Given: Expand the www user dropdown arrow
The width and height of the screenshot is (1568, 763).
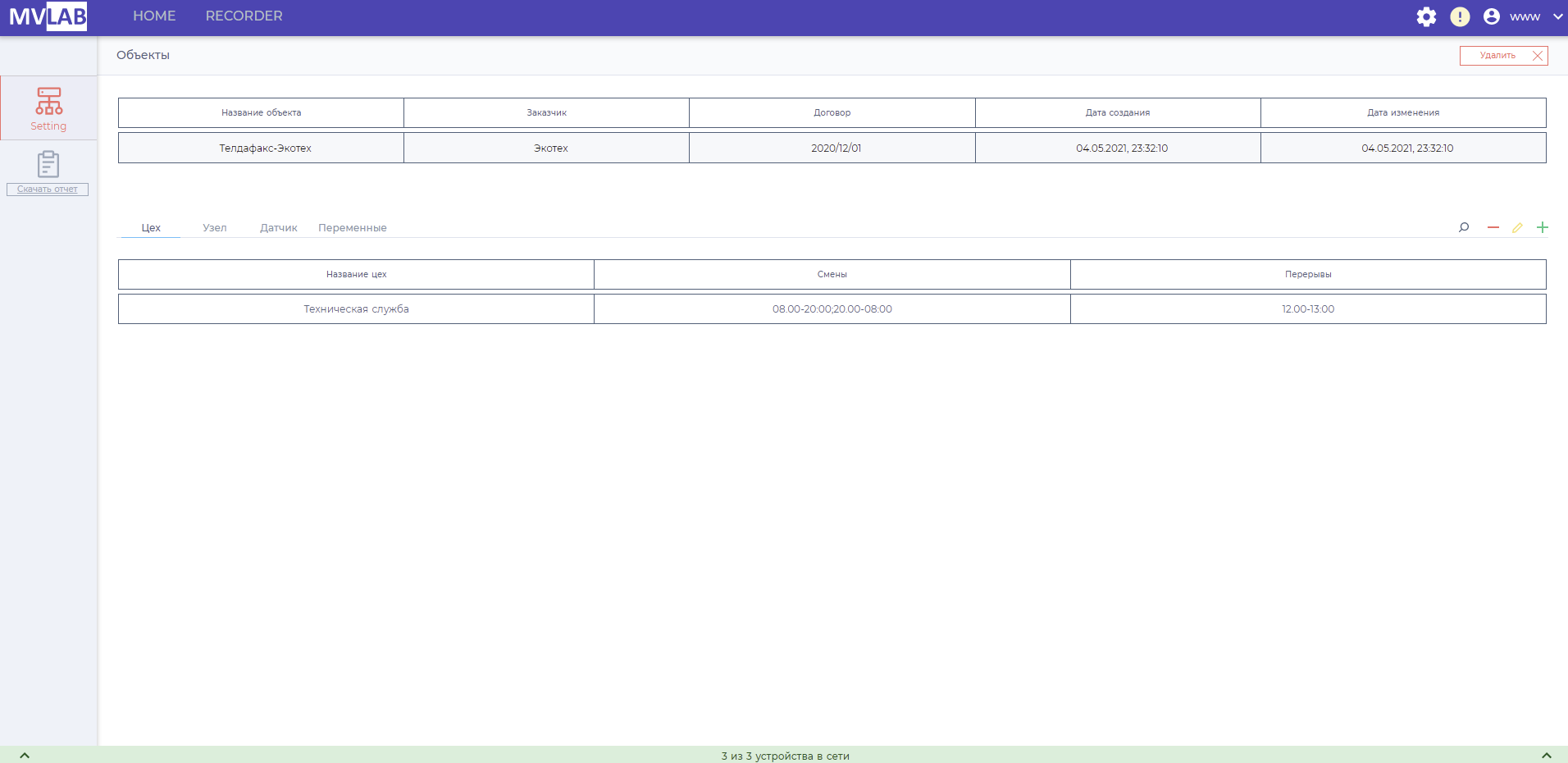Looking at the screenshot, I should pos(1557,17).
